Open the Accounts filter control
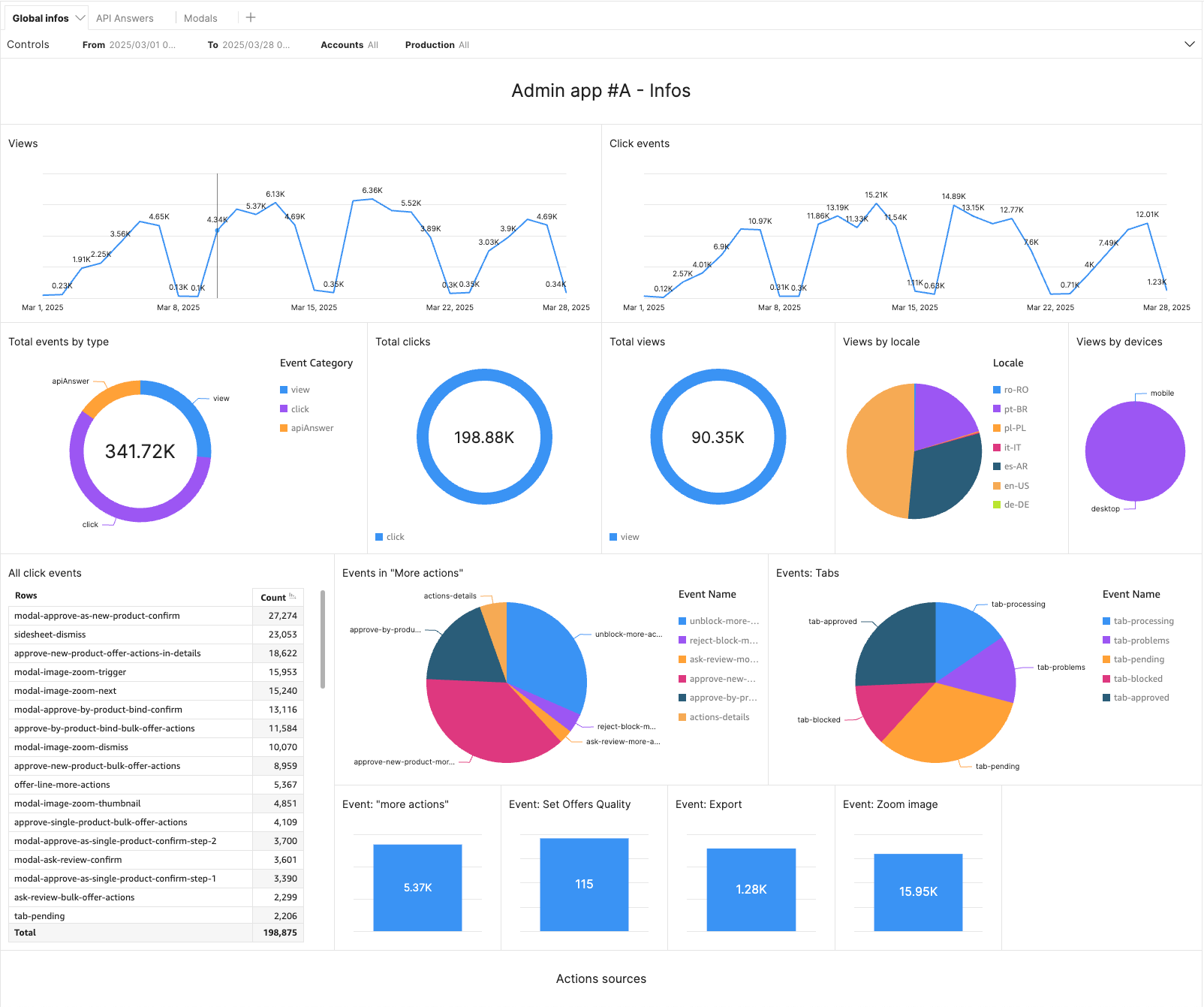The width and height of the screenshot is (1204, 1007). [x=349, y=45]
